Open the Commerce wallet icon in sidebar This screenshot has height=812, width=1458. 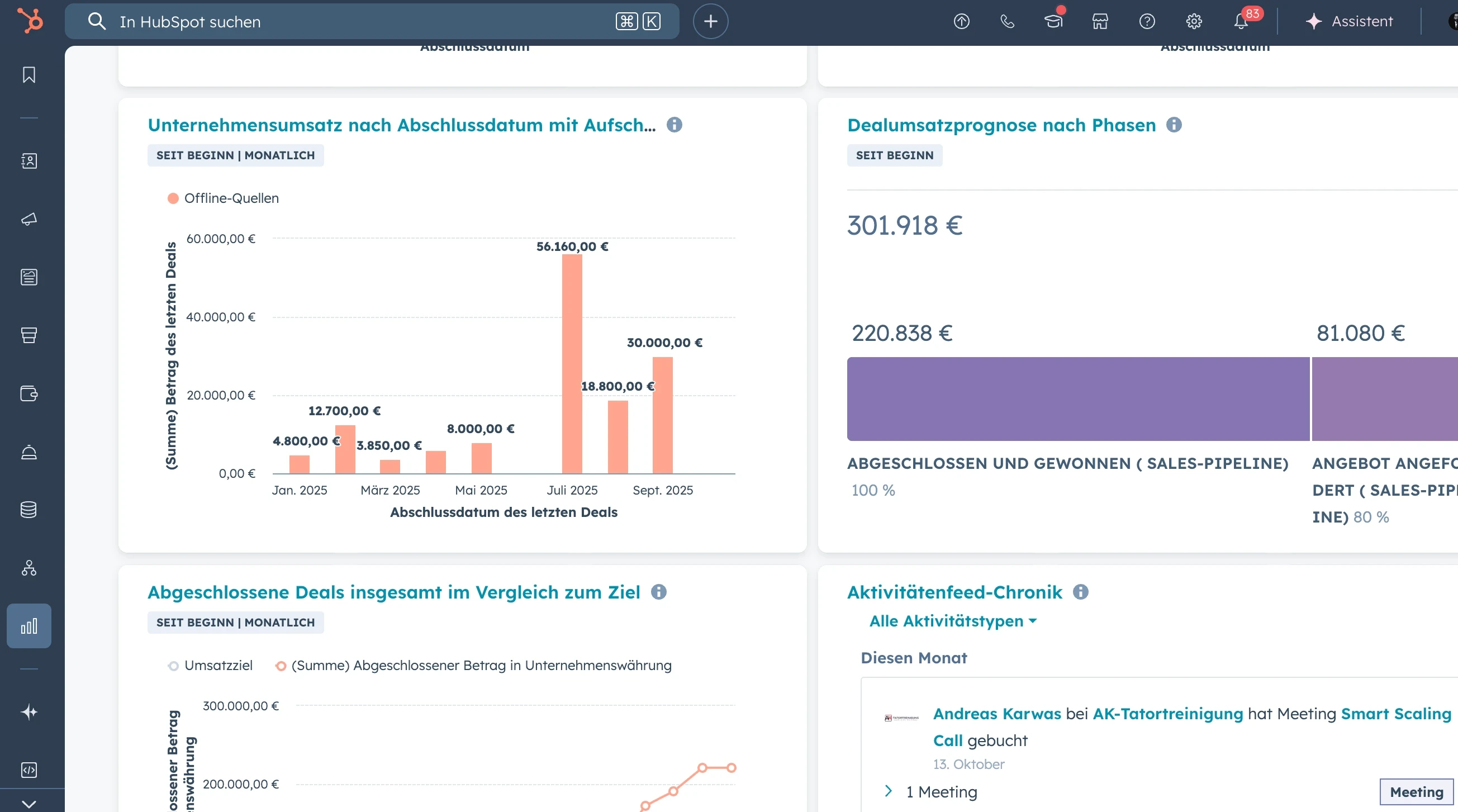(x=29, y=393)
